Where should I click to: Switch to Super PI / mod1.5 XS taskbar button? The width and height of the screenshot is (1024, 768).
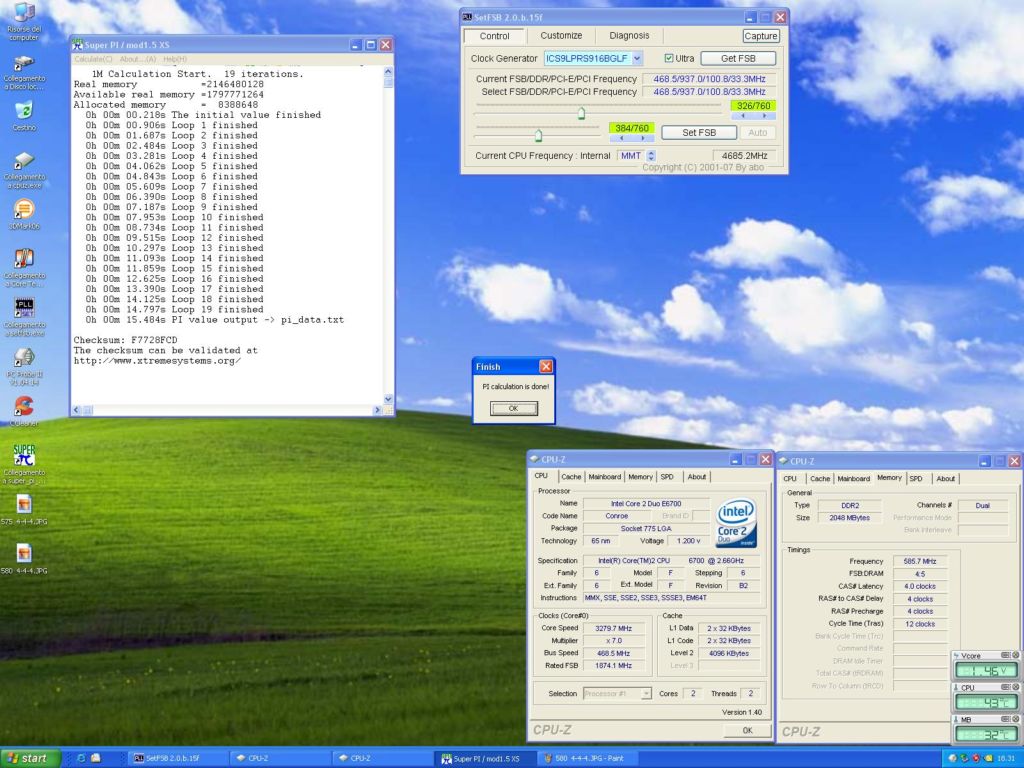(x=484, y=759)
